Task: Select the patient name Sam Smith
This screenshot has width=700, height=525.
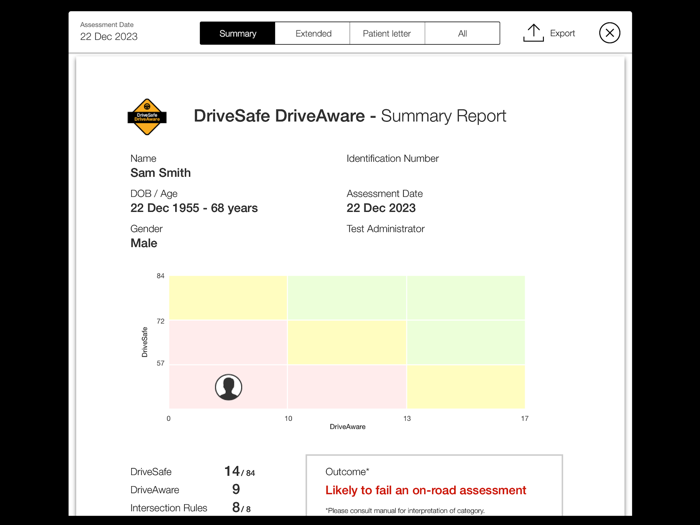Action: [160, 173]
